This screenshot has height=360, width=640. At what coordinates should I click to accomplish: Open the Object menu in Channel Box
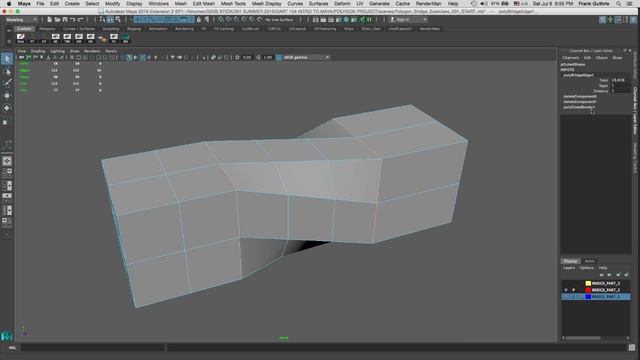(x=601, y=58)
